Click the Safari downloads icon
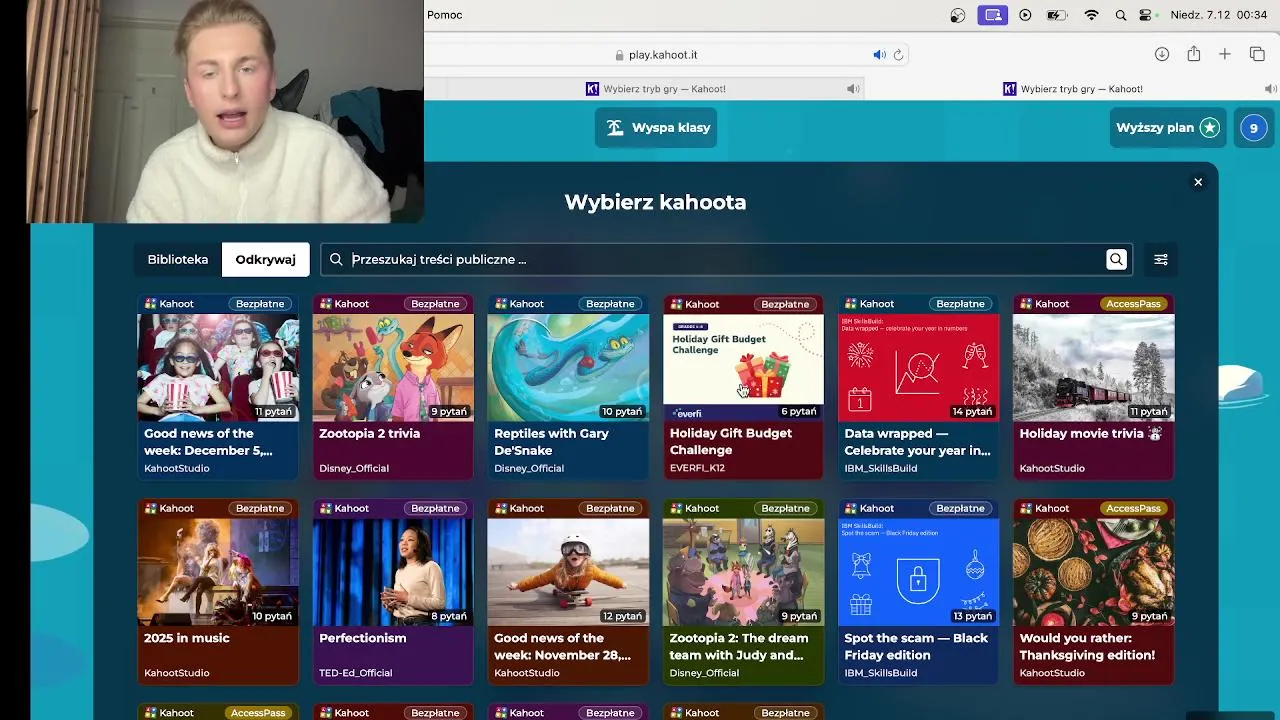 1162,55
